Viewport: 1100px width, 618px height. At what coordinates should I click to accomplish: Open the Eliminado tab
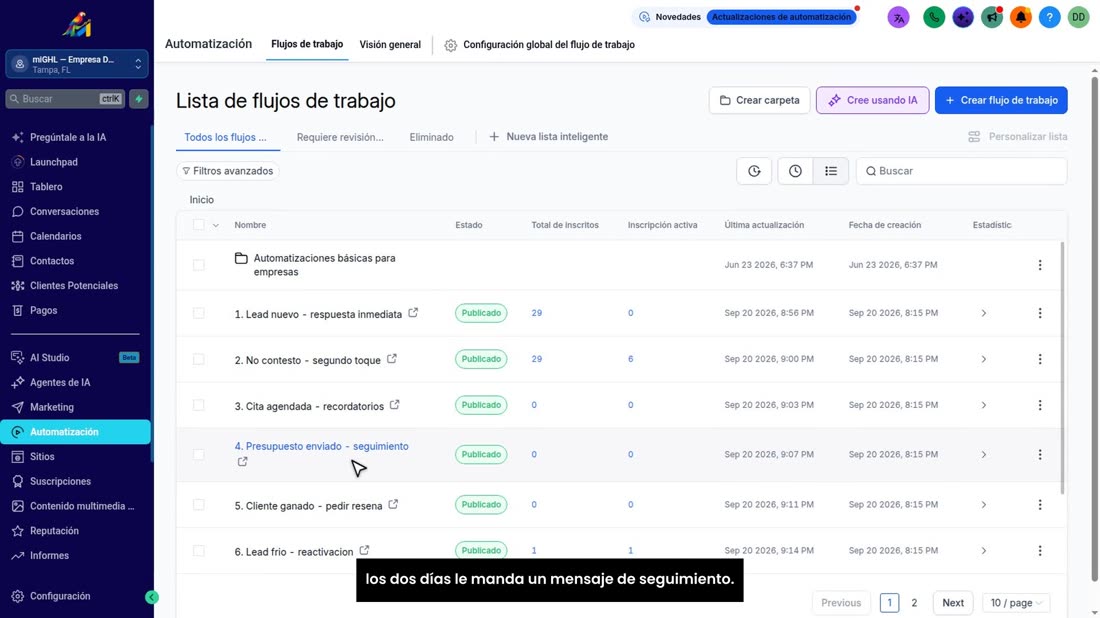431,137
